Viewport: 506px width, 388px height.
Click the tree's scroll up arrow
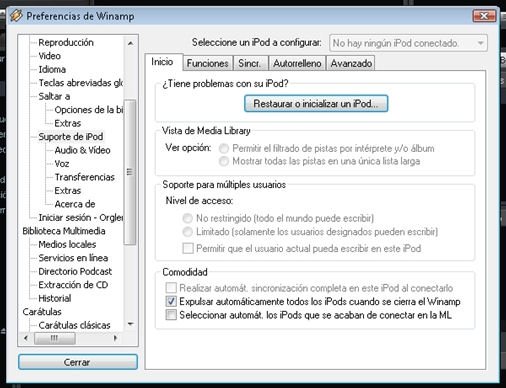pos(130,43)
